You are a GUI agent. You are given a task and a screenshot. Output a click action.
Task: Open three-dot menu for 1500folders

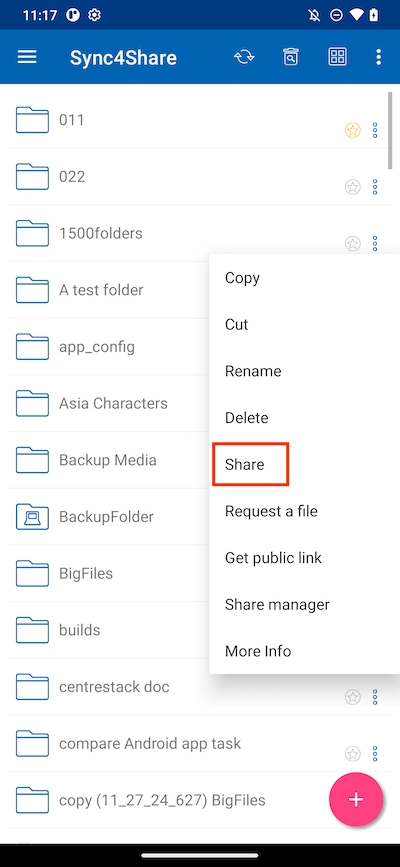(x=375, y=243)
